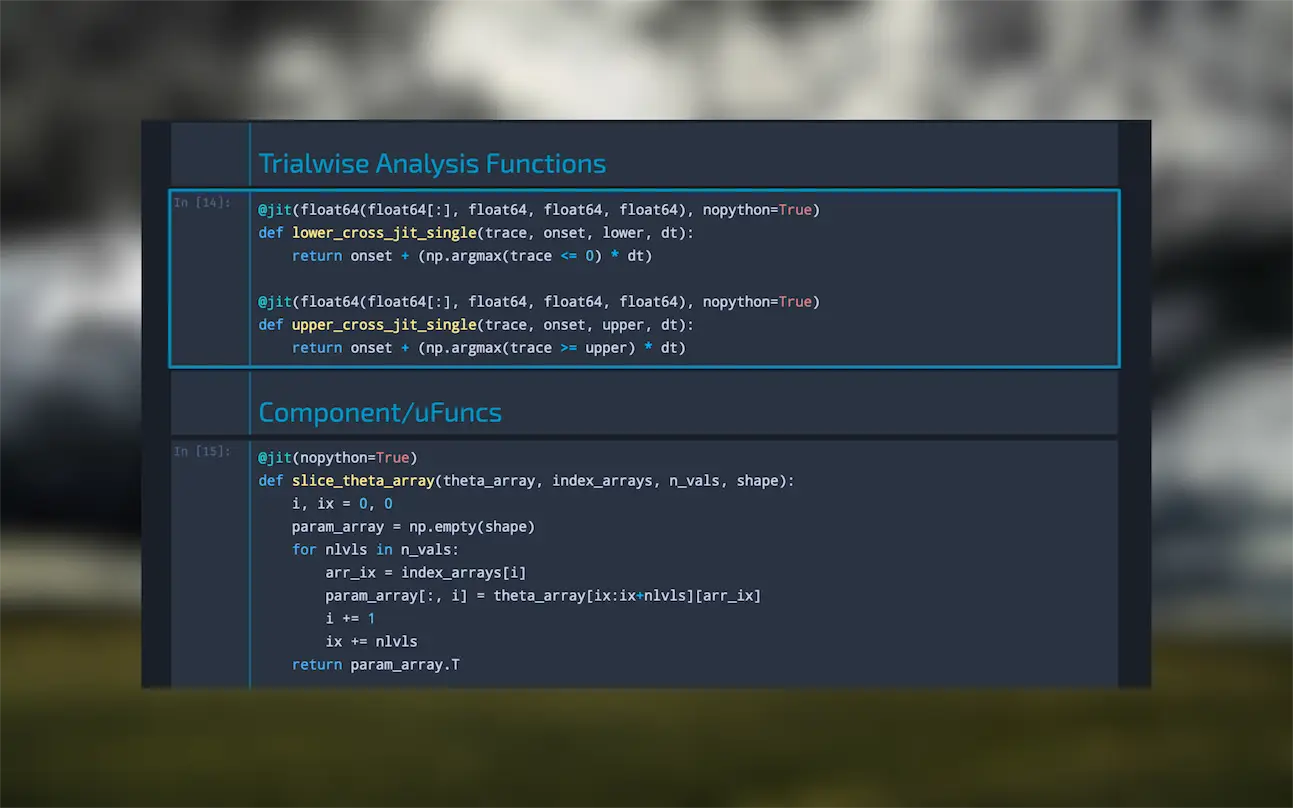Click 'np.empty(shape)' in param_array line

pos(471,527)
